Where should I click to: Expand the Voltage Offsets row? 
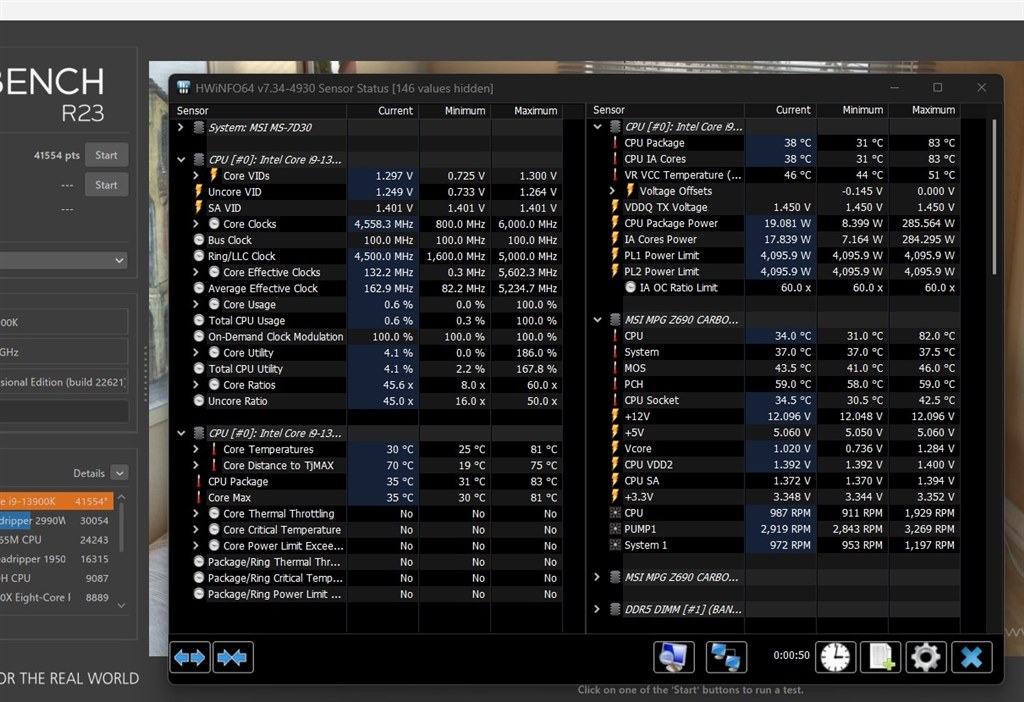coord(612,191)
